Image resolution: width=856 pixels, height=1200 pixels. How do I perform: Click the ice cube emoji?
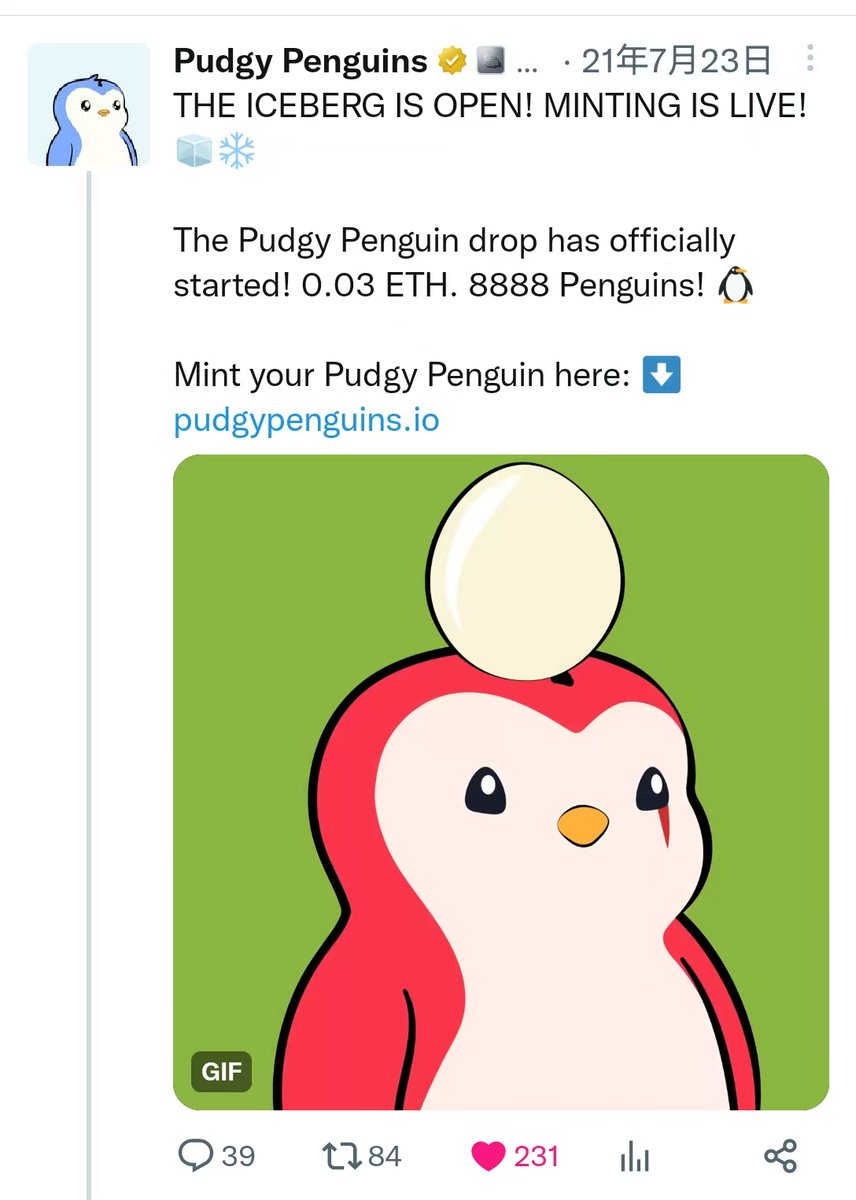click(x=193, y=151)
